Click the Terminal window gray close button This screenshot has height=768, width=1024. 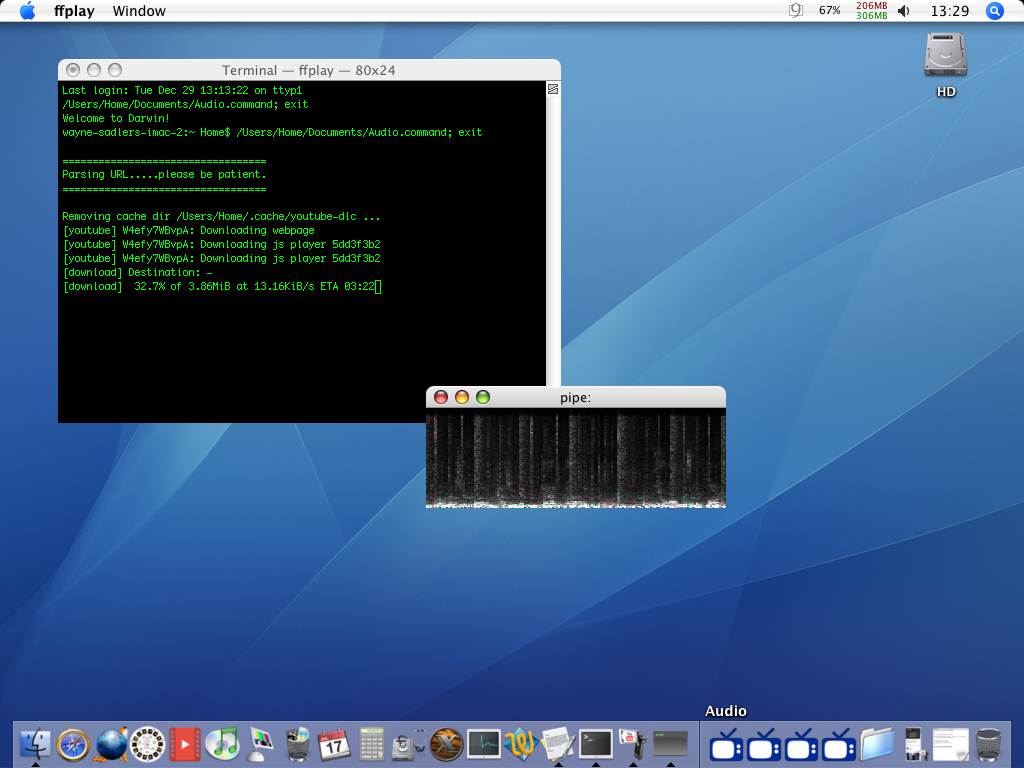coord(73,70)
